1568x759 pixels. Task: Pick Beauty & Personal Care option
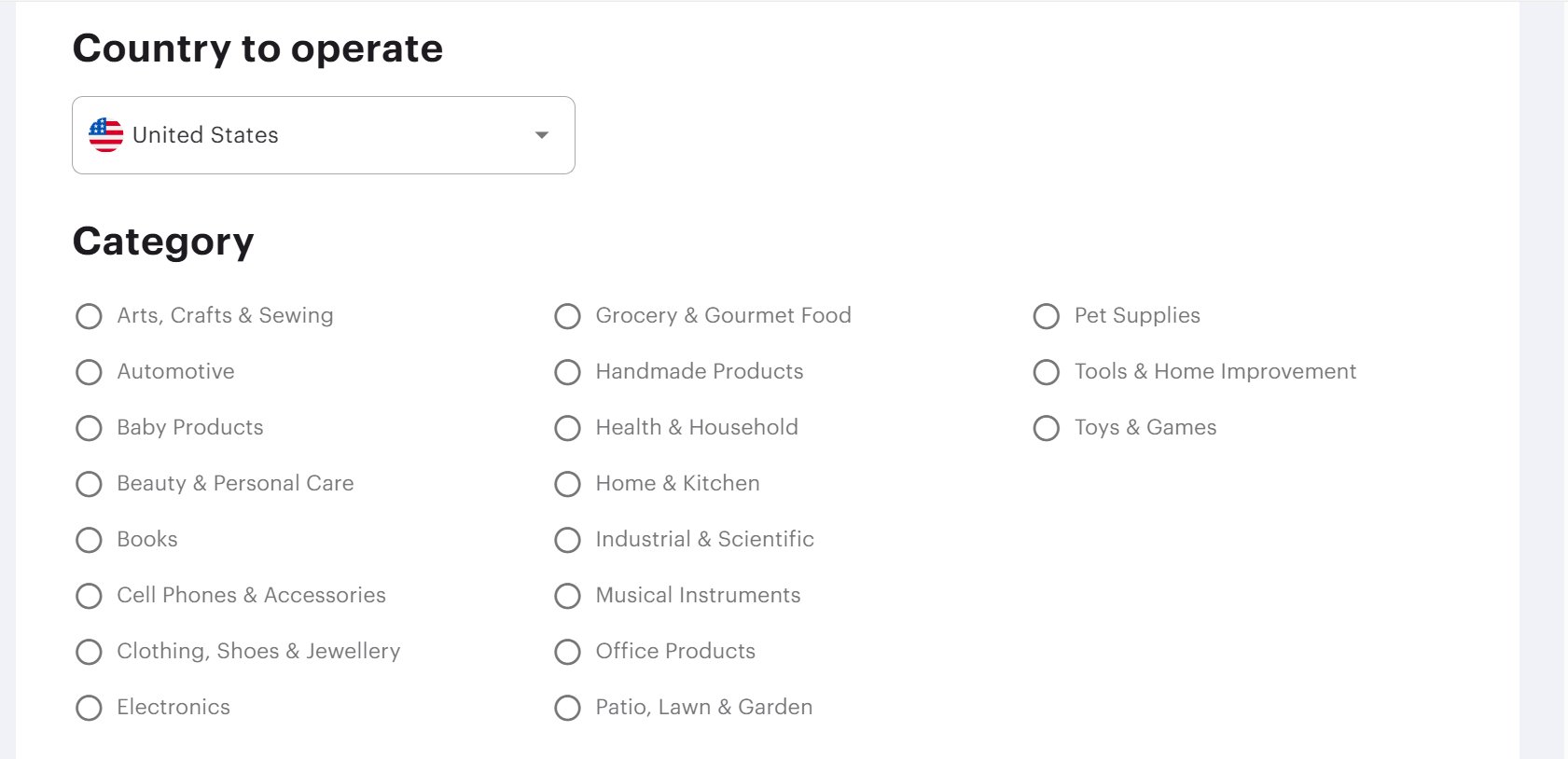click(89, 484)
